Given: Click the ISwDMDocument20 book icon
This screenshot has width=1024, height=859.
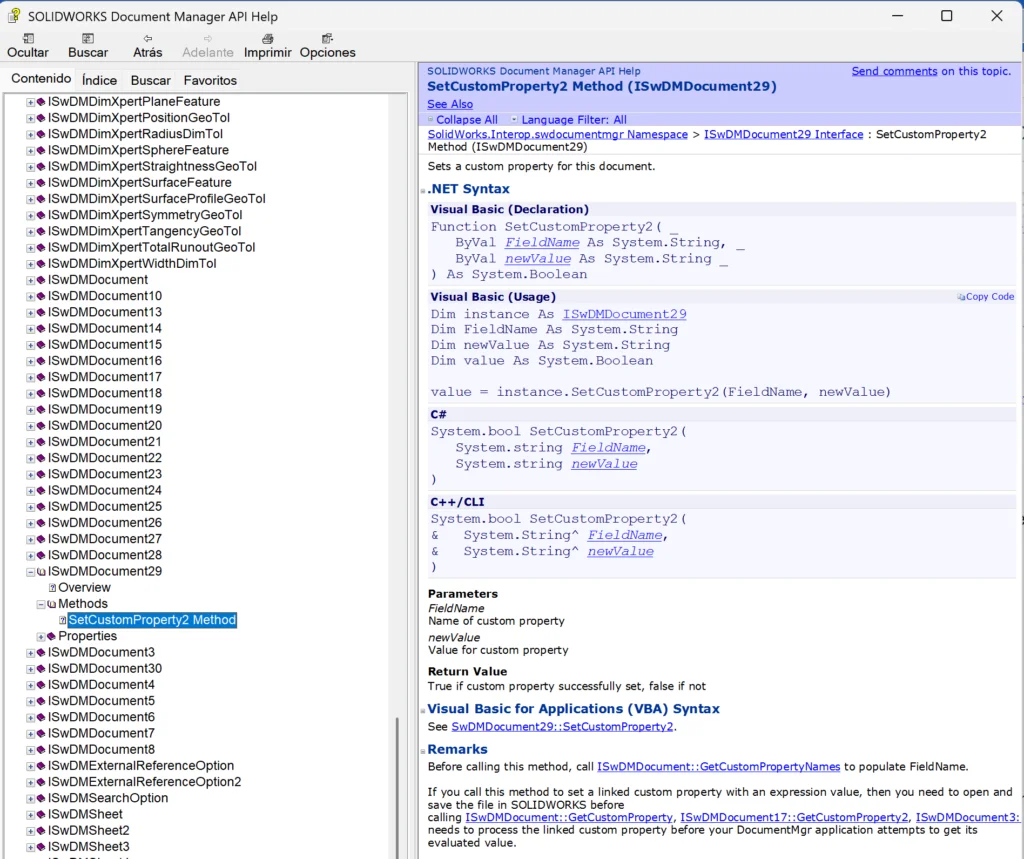Looking at the screenshot, I should 41,426.
